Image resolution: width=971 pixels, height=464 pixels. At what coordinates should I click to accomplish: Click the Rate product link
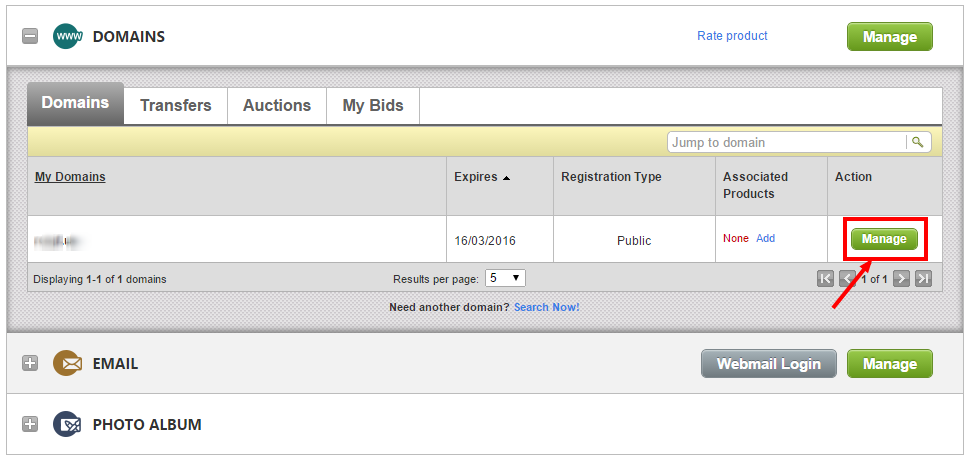coord(732,36)
